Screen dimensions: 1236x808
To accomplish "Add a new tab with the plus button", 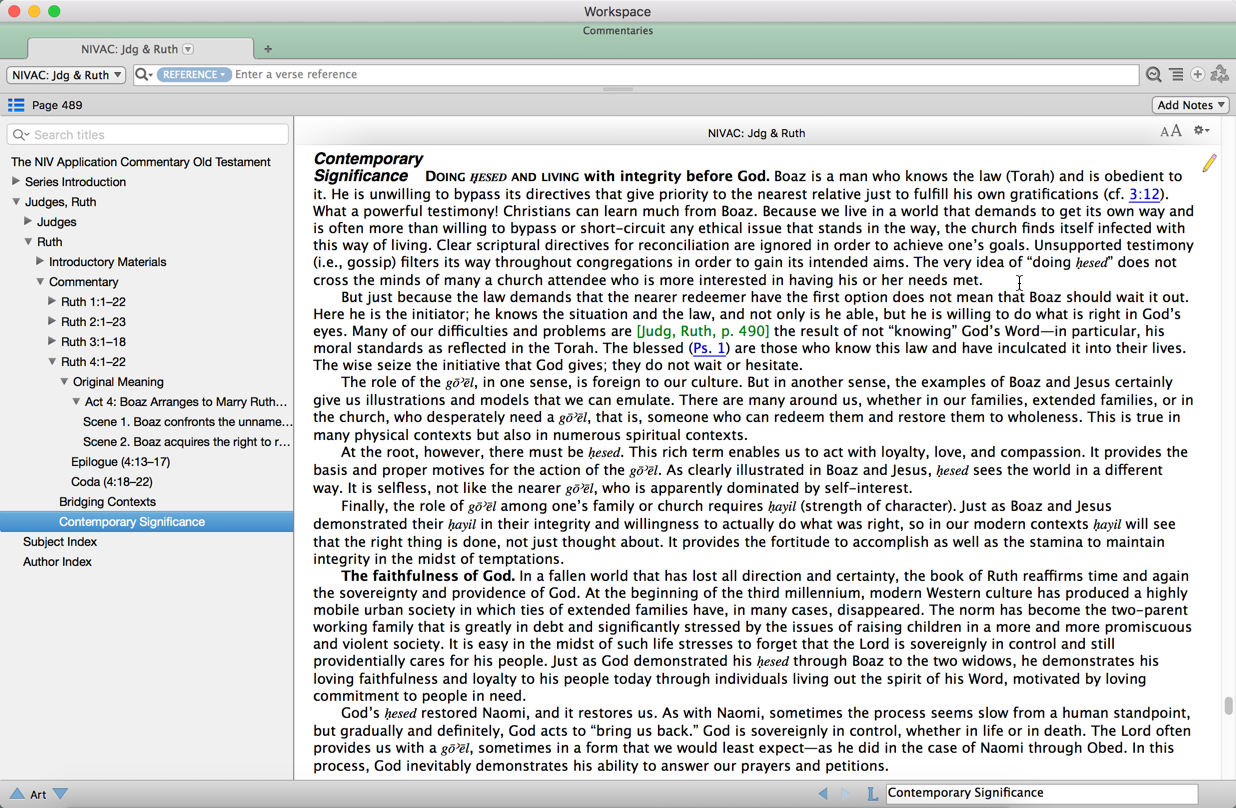I will (x=268, y=49).
